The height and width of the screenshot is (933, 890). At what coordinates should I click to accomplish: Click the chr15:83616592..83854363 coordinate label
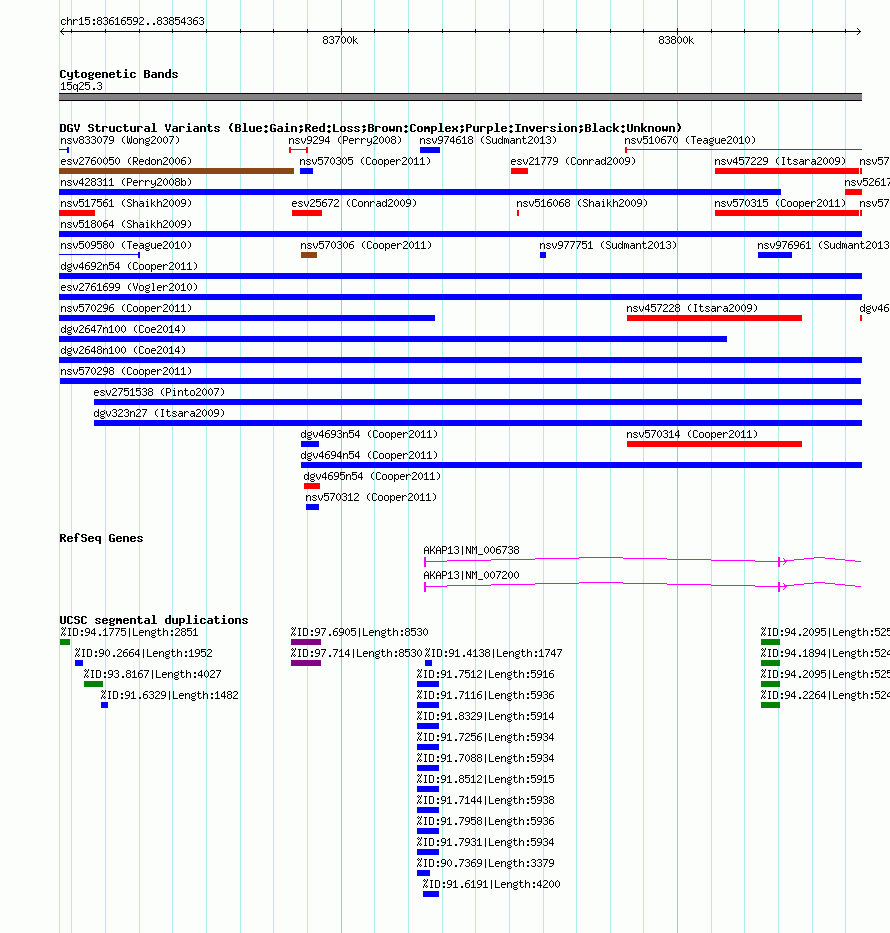click(x=132, y=21)
